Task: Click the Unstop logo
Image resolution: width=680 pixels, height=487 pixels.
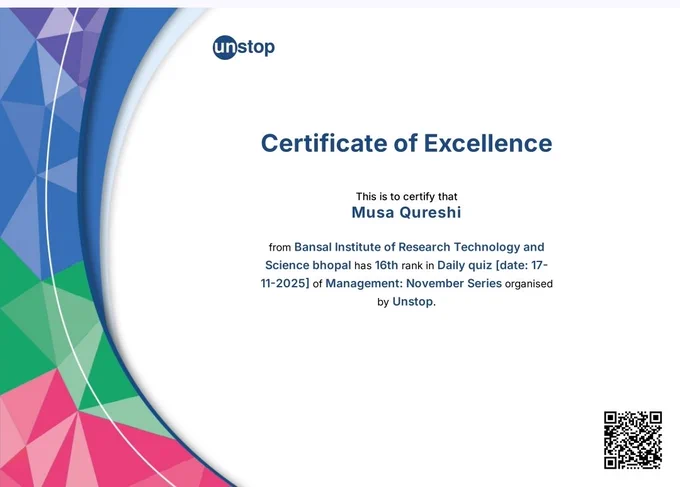Action: [244, 47]
